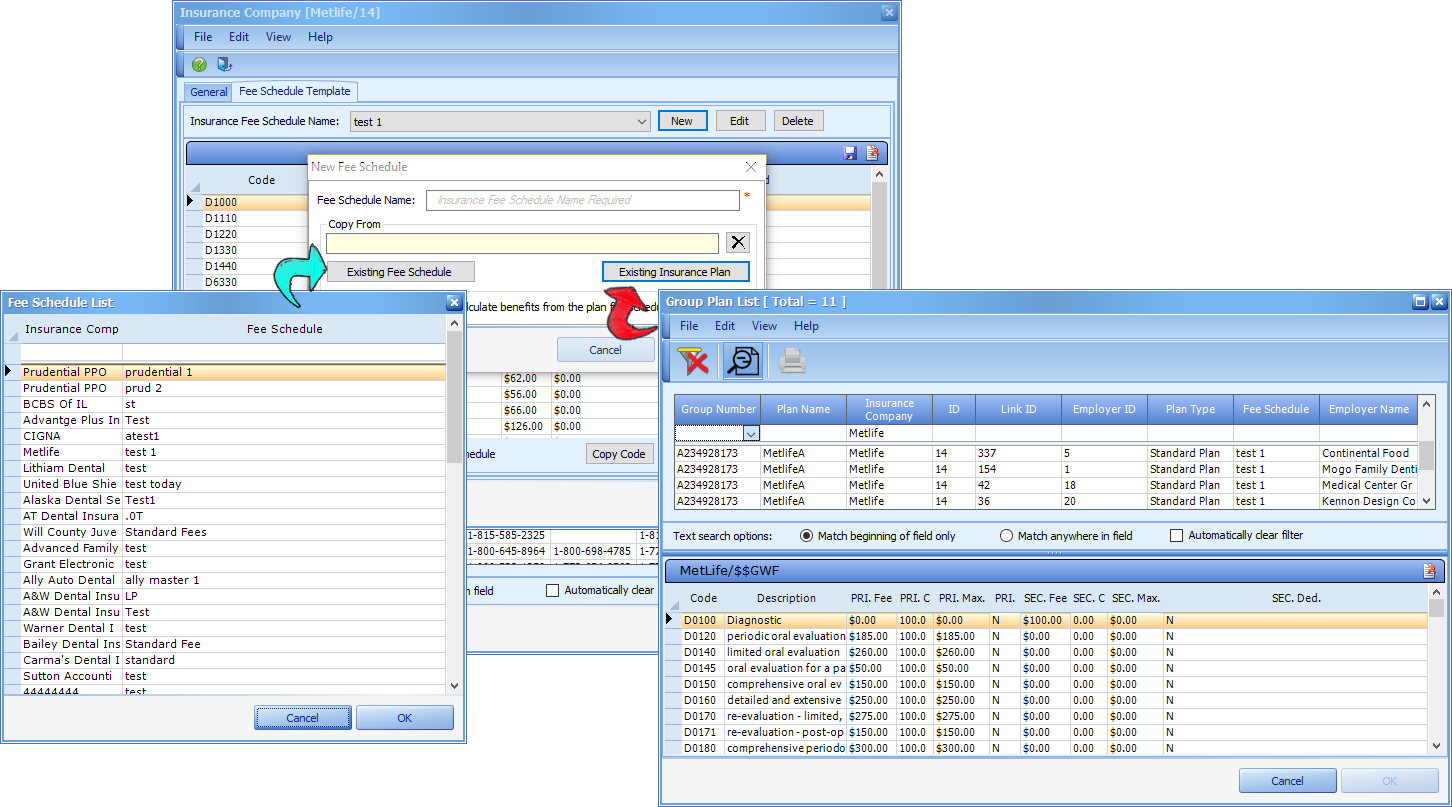This screenshot has height=807, width=1452.
Task: Select Match anywhere in field option
Action: click(1066, 536)
